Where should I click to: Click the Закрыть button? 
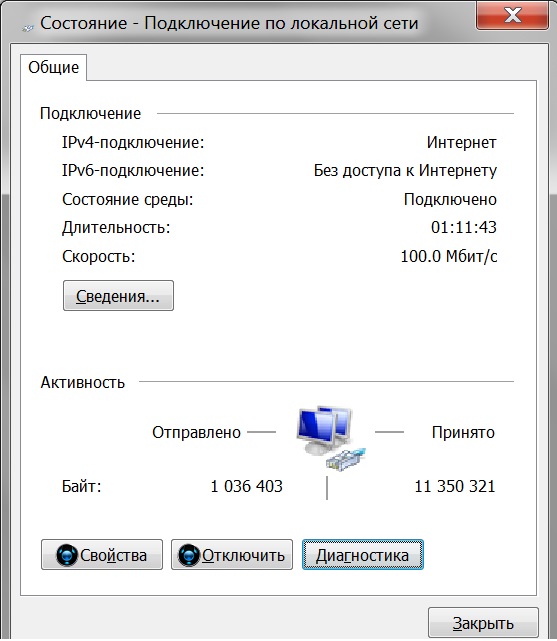(x=483, y=623)
